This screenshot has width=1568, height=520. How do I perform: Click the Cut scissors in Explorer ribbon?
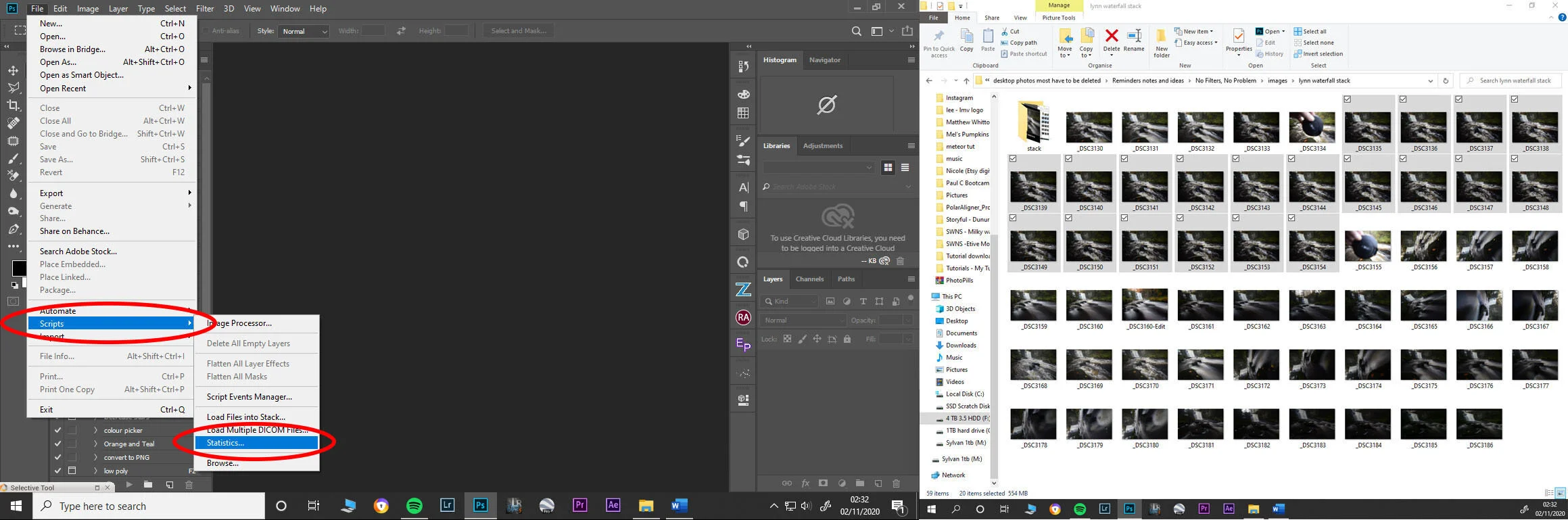[1011, 31]
